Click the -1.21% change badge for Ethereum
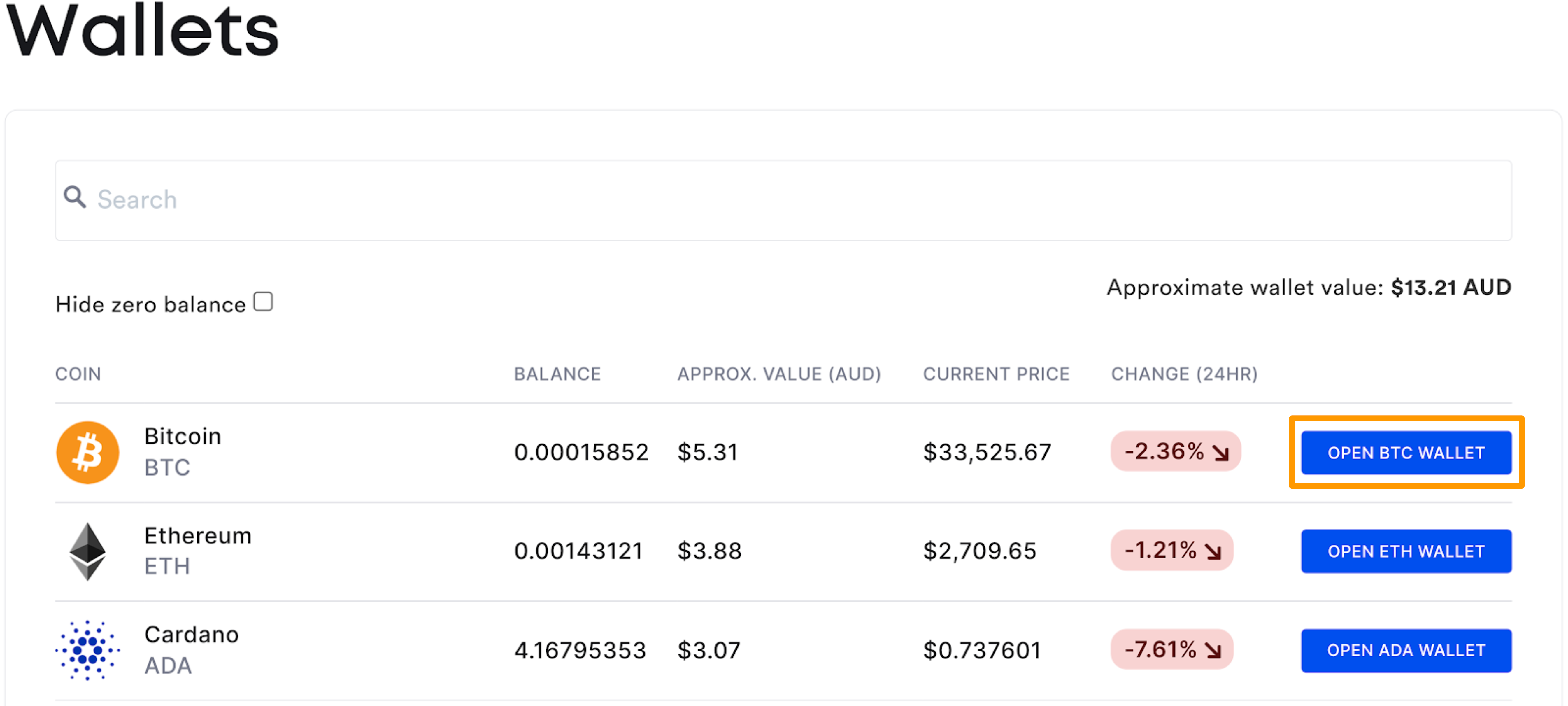The image size is (1568, 706). point(1172,550)
